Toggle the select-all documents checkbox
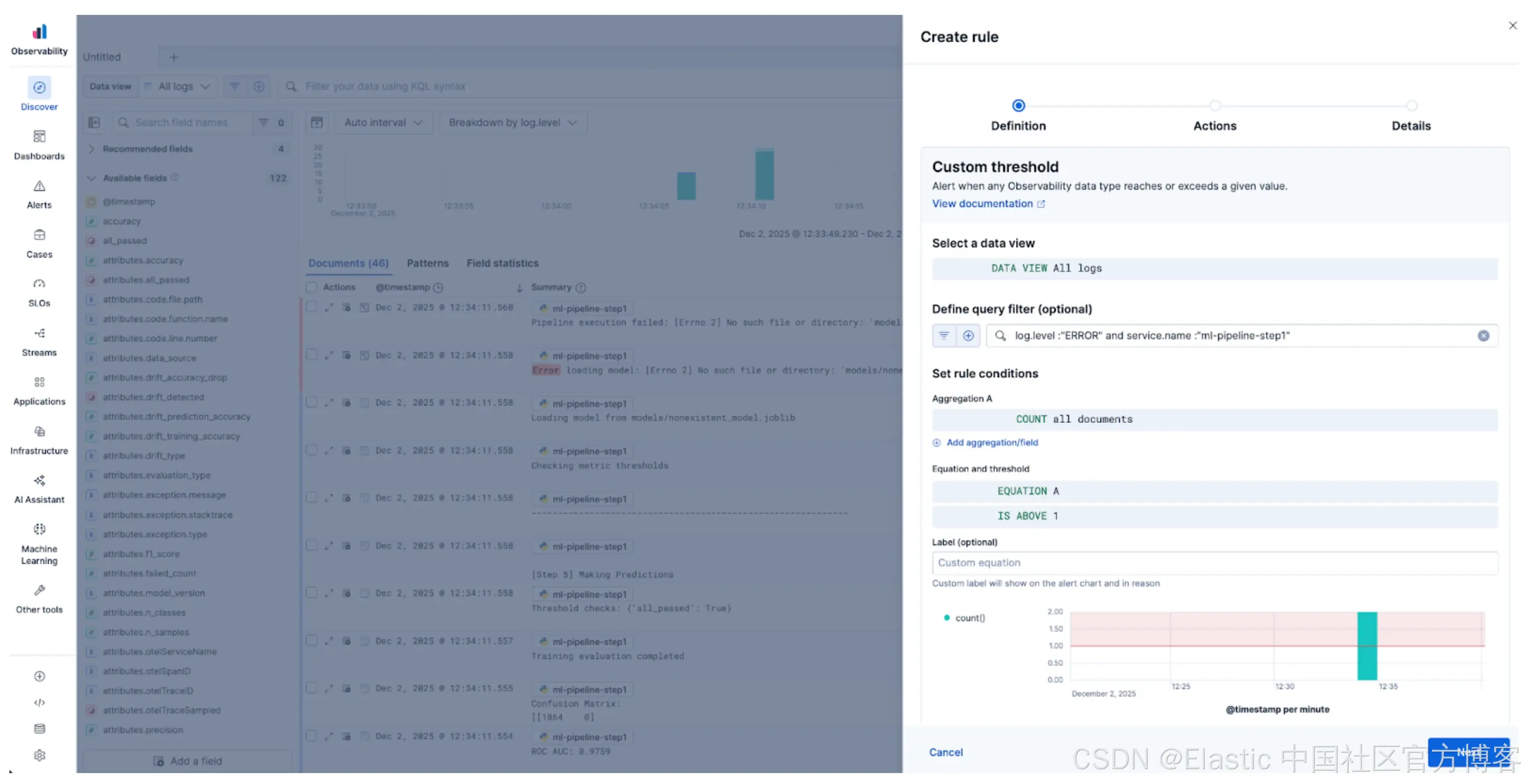The image size is (1524, 784). [x=311, y=287]
